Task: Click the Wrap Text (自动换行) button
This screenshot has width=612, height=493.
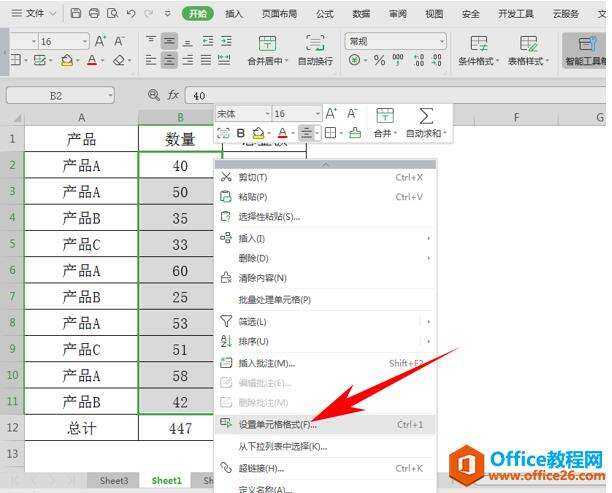Action: pyautogui.click(x=315, y=50)
